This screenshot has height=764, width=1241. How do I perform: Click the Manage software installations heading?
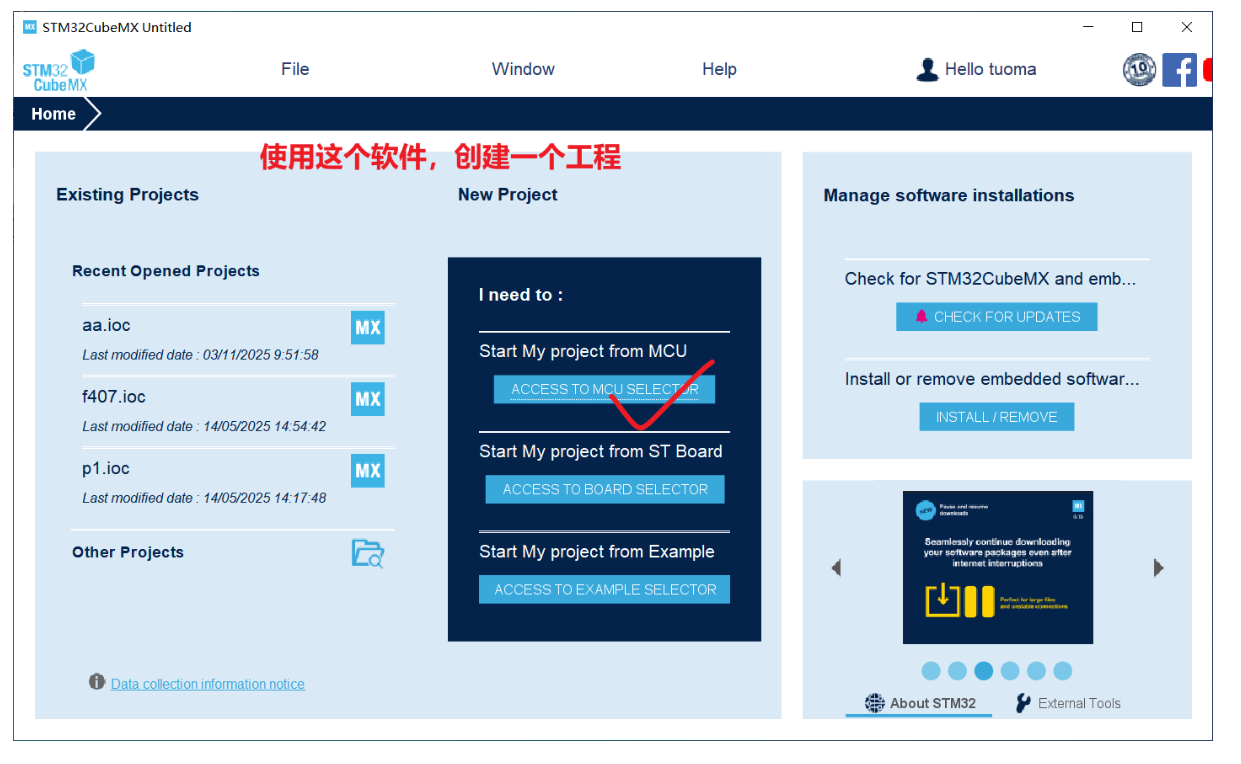tap(949, 196)
